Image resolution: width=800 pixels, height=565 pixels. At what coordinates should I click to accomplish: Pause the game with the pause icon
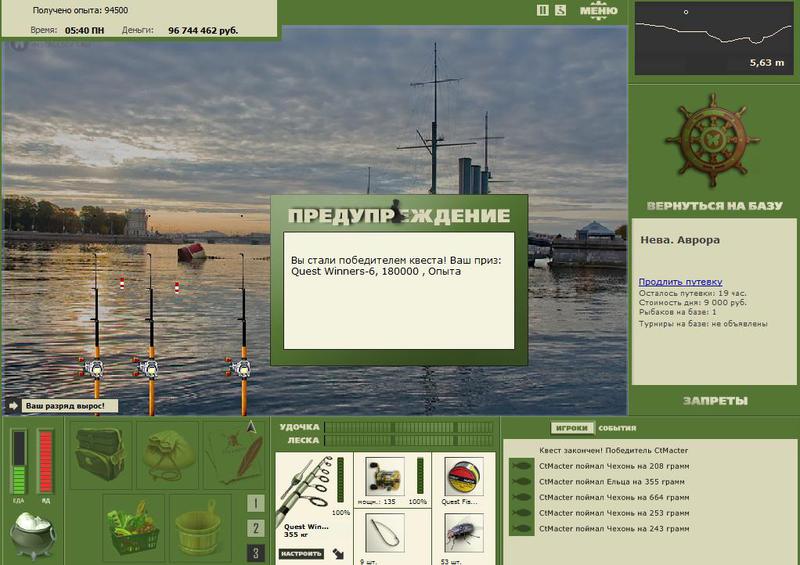point(542,10)
